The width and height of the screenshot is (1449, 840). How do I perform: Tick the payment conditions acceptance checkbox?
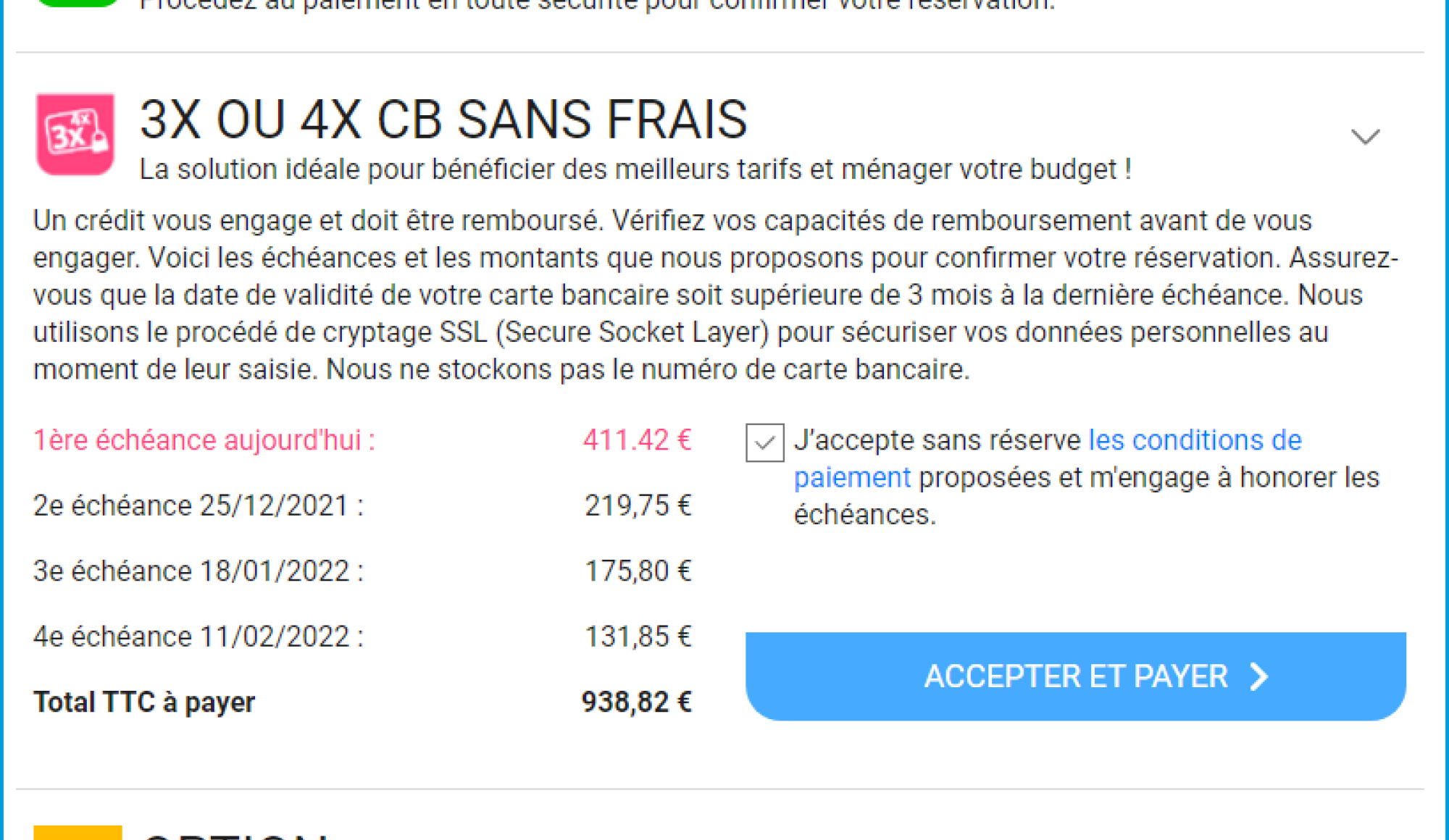coord(764,442)
